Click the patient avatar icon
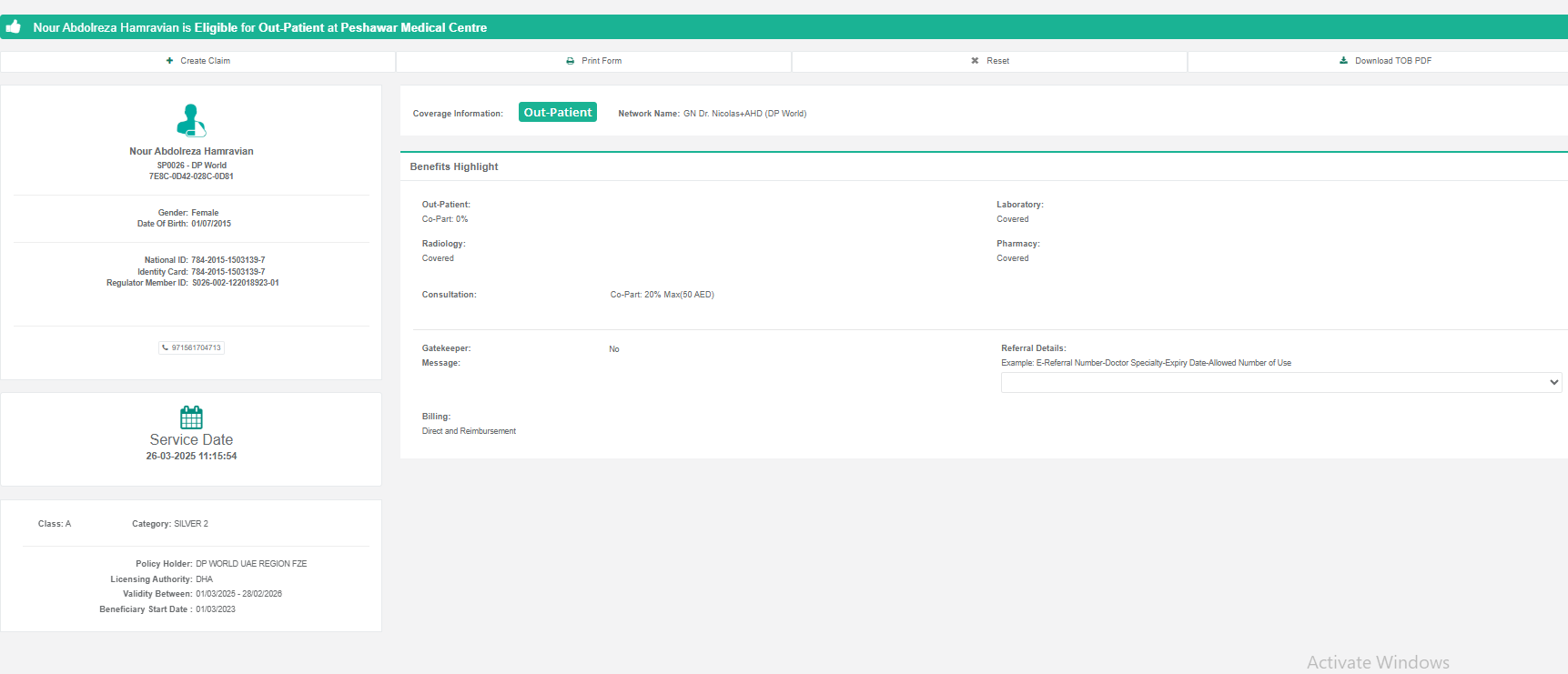The width and height of the screenshot is (1568, 674). pos(191,120)
